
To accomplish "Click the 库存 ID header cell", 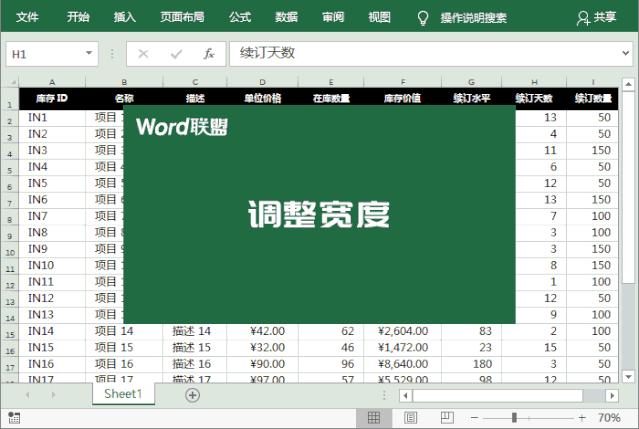I will click(52, 98).
